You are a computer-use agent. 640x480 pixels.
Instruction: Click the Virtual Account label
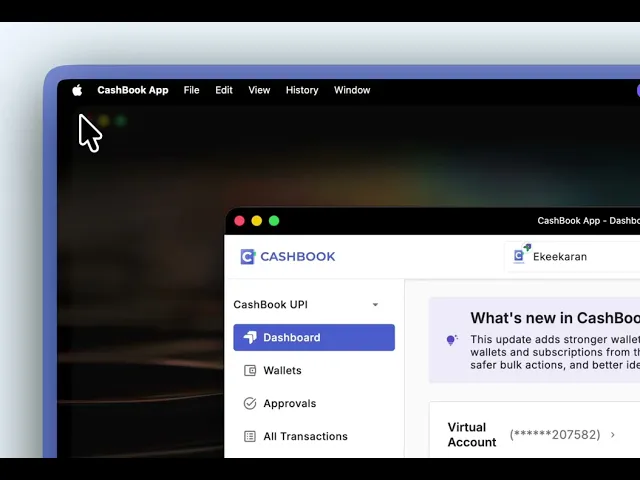(x=472, y=435)
